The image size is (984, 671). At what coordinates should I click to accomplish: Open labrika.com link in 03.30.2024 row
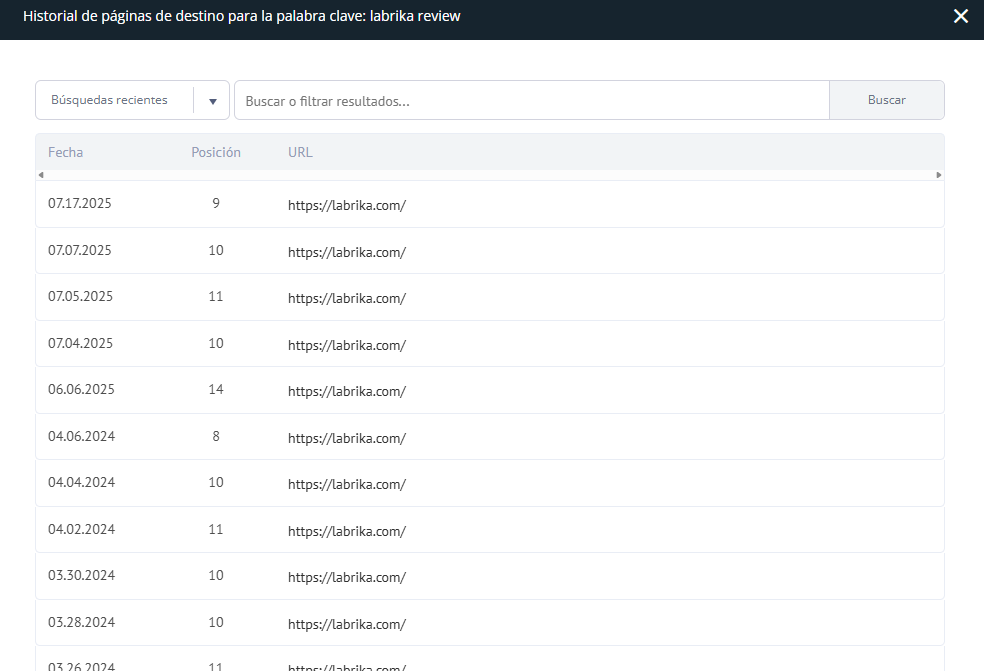click(347, 577)
